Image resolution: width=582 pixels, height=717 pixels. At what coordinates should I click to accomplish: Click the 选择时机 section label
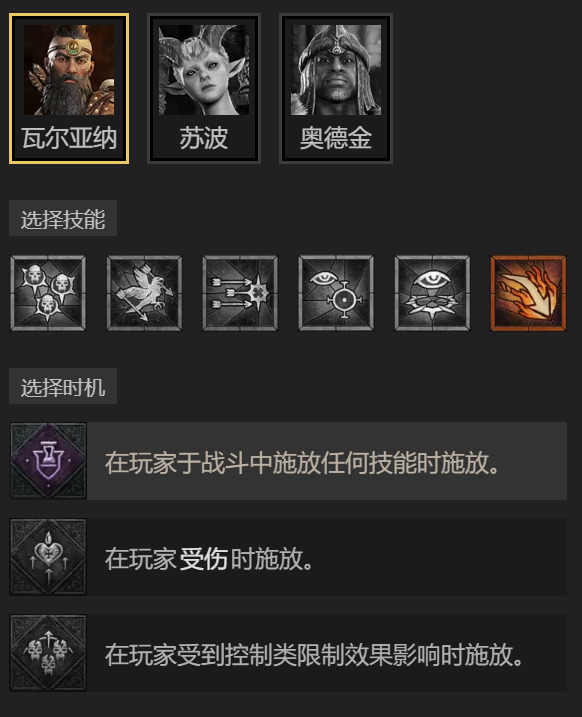(63, 386)
